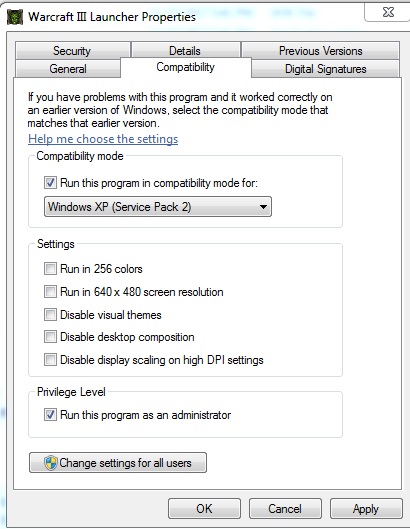Check Disable display scaling on high DPI
Image resolution: width=410 pixels, height=529 pixels.
50,360
